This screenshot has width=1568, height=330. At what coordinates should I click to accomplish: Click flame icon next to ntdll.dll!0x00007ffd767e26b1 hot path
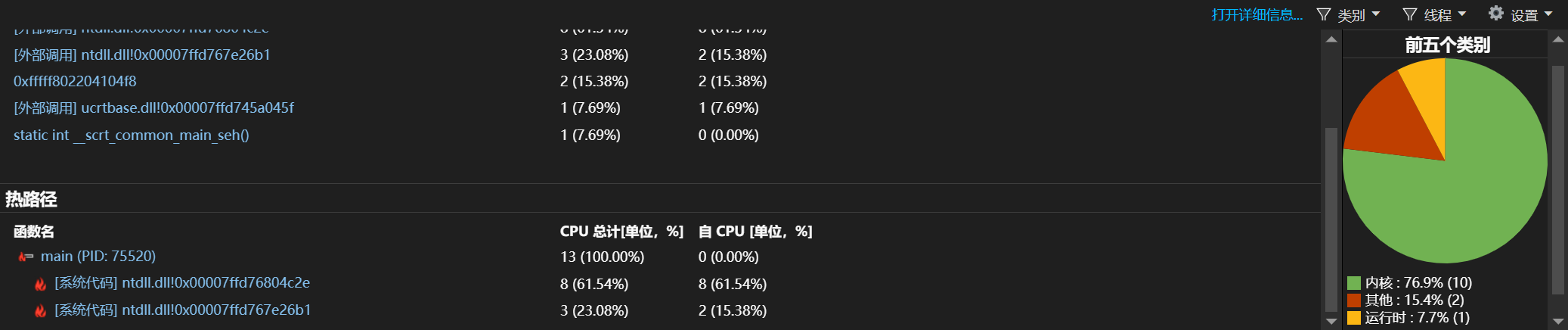pos(41,311)
